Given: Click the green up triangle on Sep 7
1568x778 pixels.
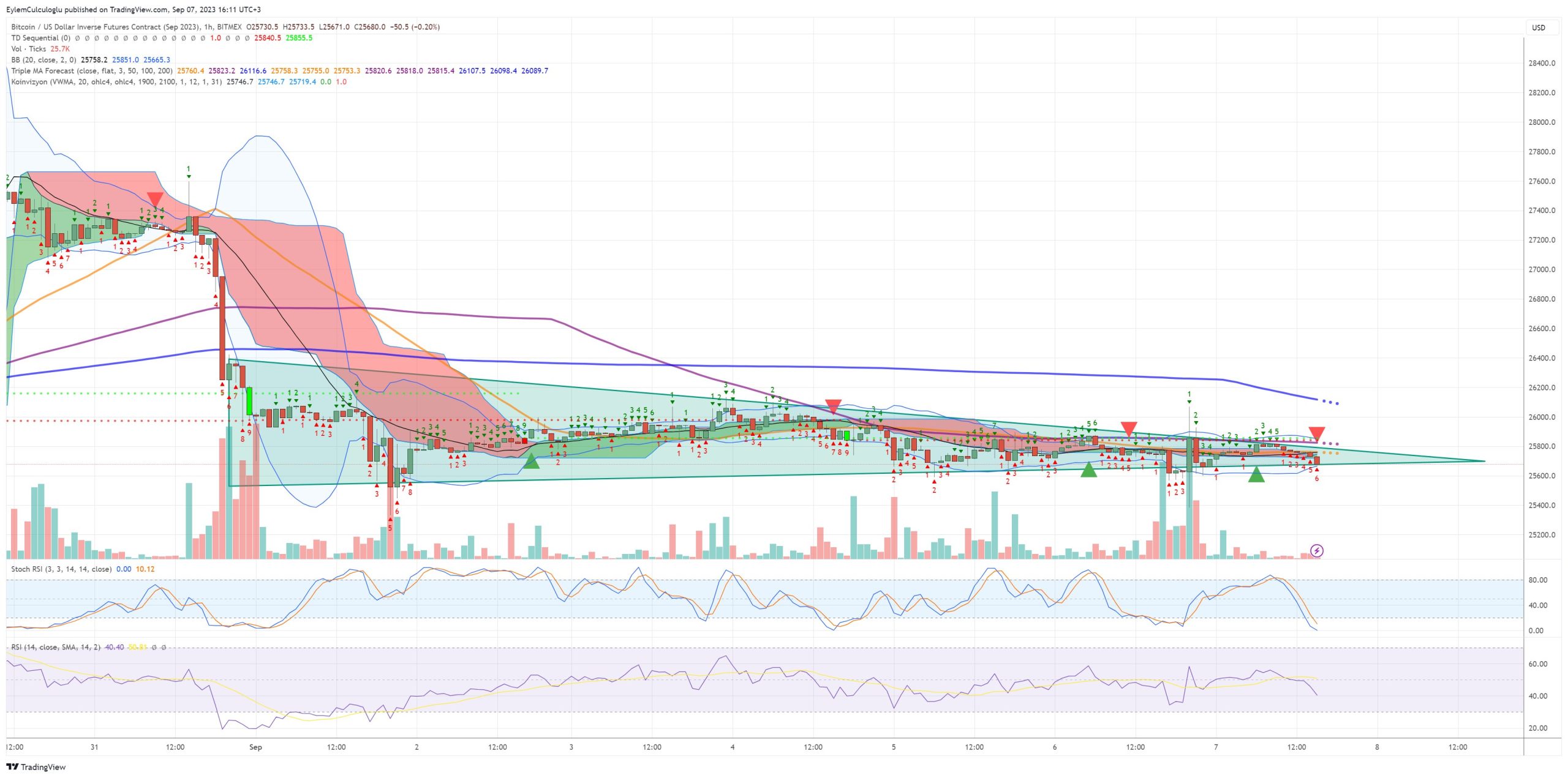Looking at the screenshot, I should click(x=1256, y=474).
